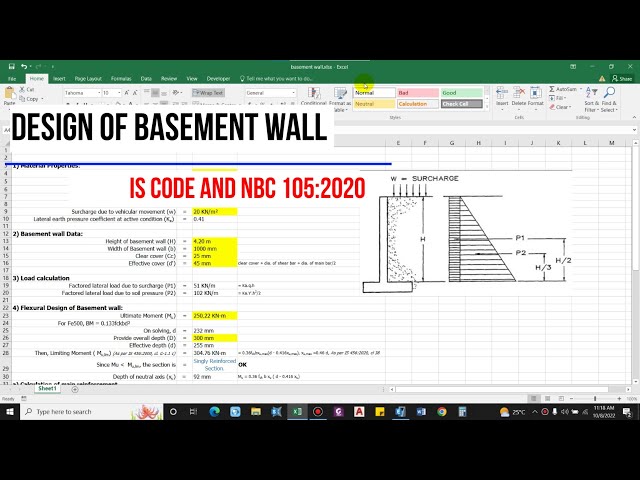640x480 pixels.
Task: Switch to the Insert ribbon tab
Action: 59,79
